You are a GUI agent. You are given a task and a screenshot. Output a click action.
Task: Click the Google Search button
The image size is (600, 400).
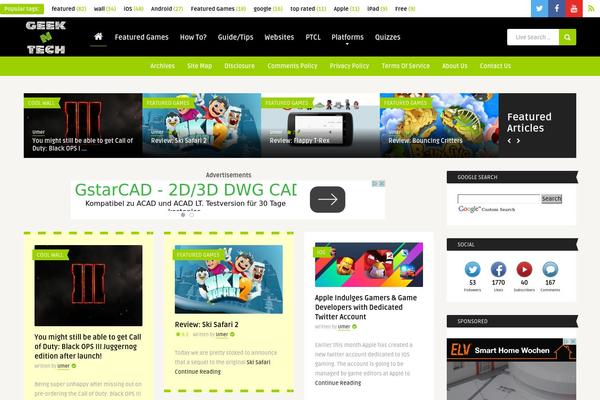point(551,199)
